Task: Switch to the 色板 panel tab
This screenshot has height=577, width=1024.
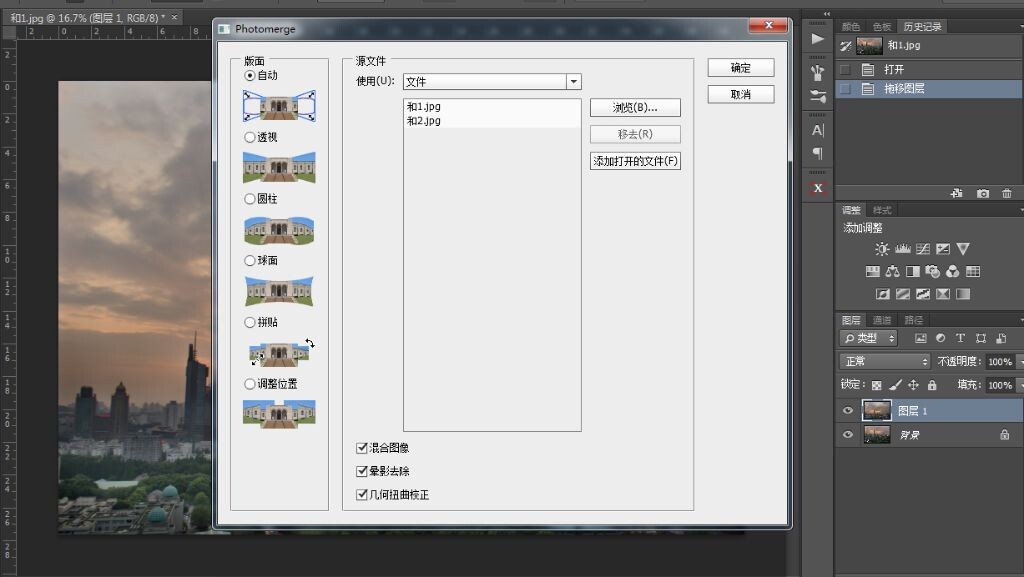Action: coord(882,27)
